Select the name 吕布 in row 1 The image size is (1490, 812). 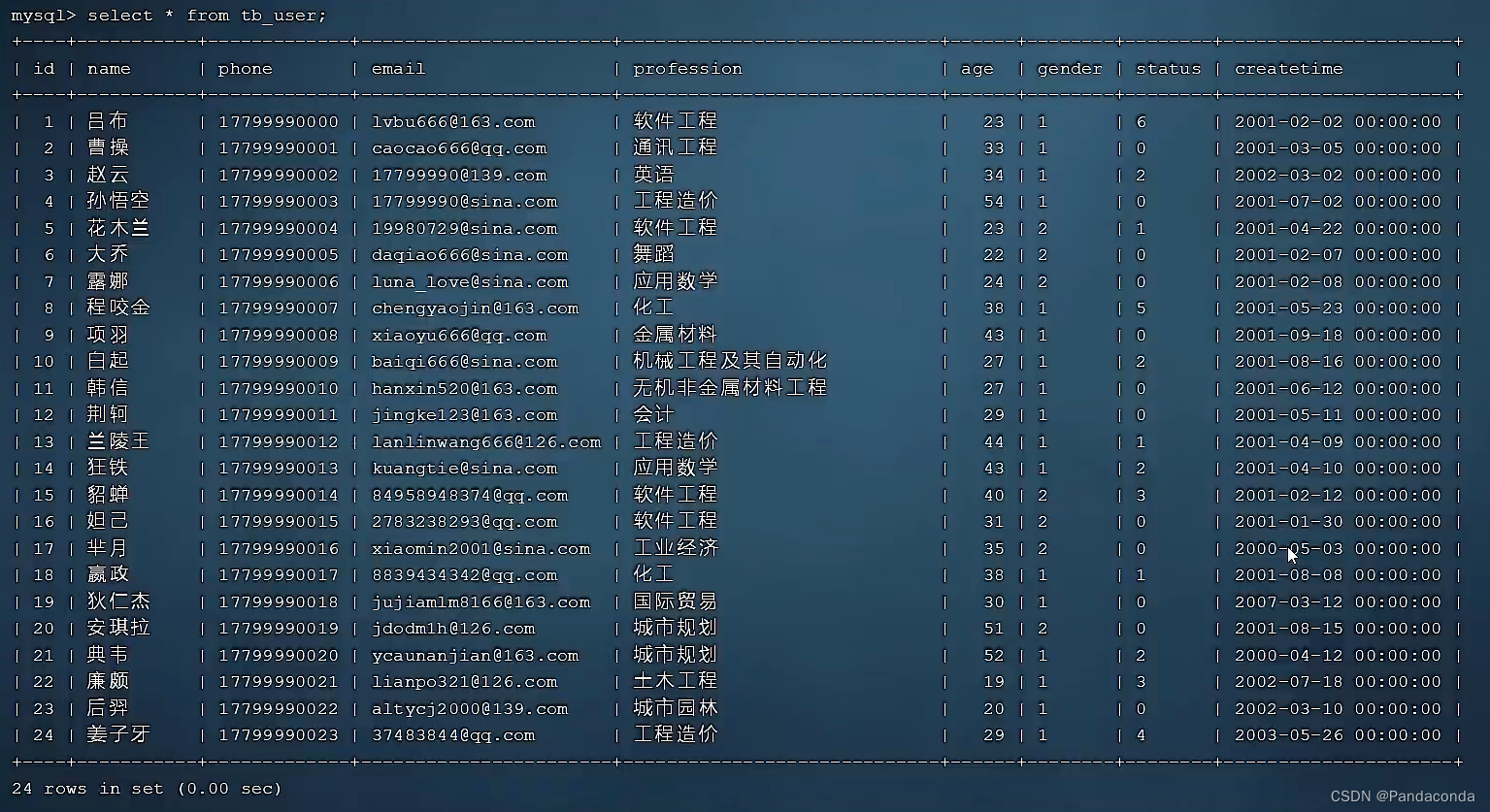tap(107, 120)
